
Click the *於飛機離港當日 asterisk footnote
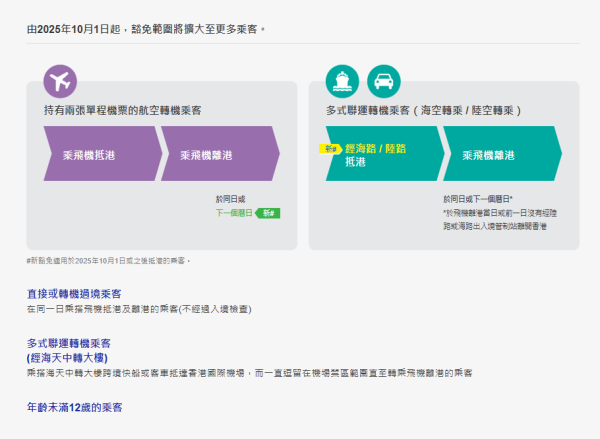[x=500, y=220]
